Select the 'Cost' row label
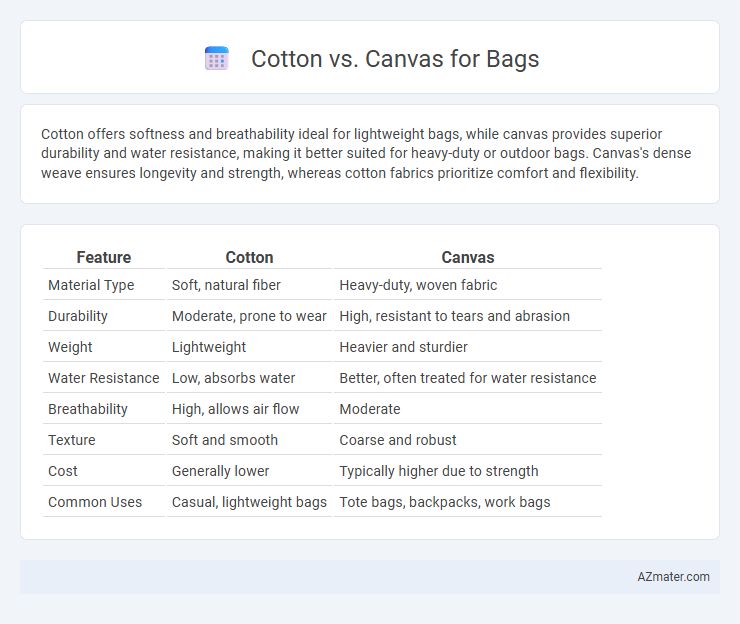The image size is (740, 624). (x=63, y=471)
